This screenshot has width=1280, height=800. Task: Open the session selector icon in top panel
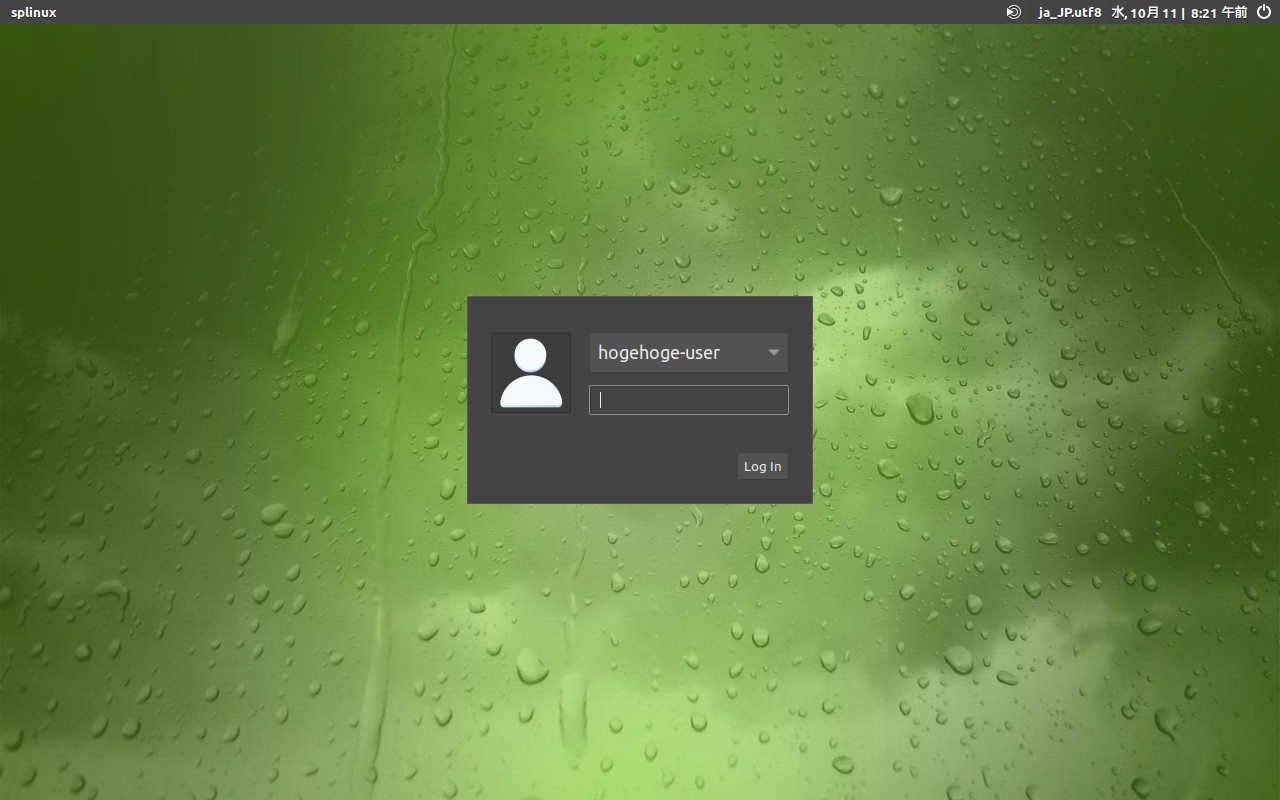tap(1013, 12)
